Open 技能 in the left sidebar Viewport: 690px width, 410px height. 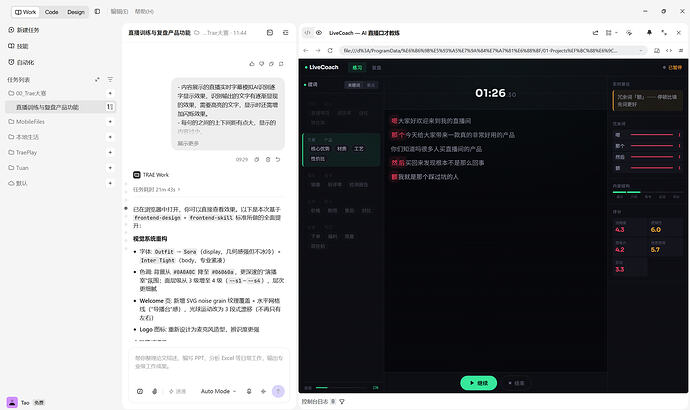point(18,46)
